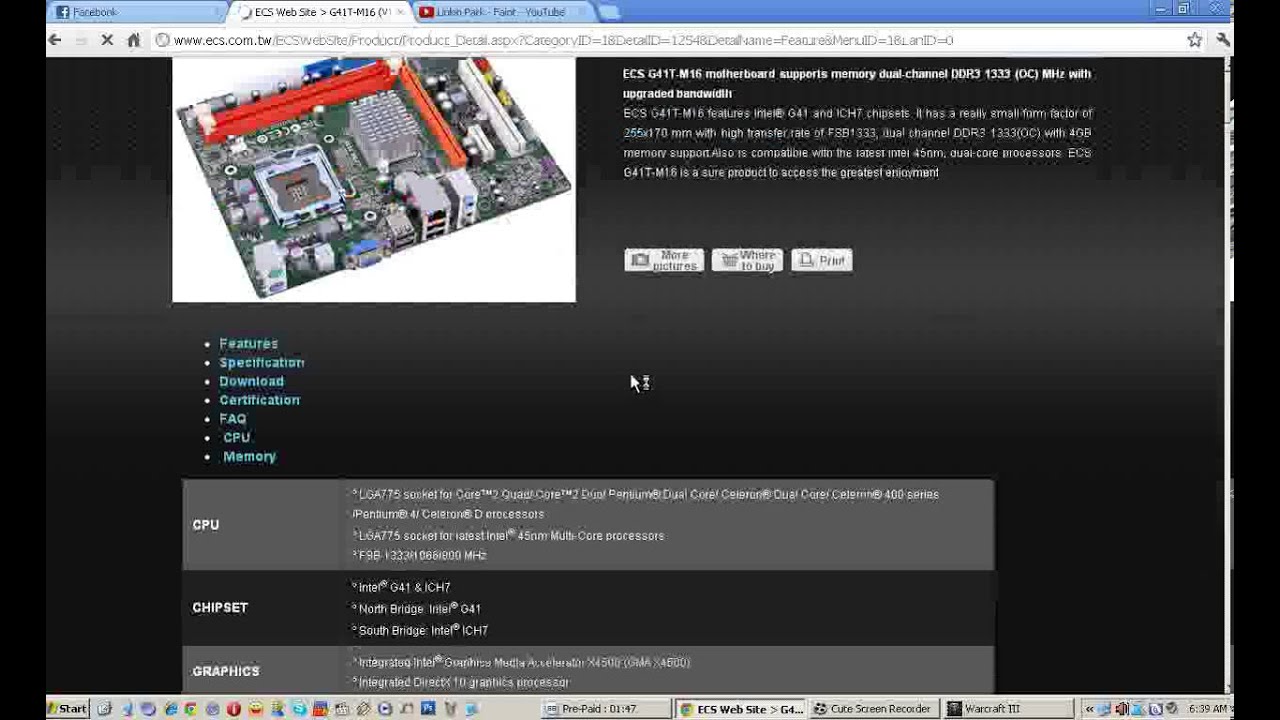Open the Memory support link
This screenshot has height=720, width=1280.
(249, 456)
